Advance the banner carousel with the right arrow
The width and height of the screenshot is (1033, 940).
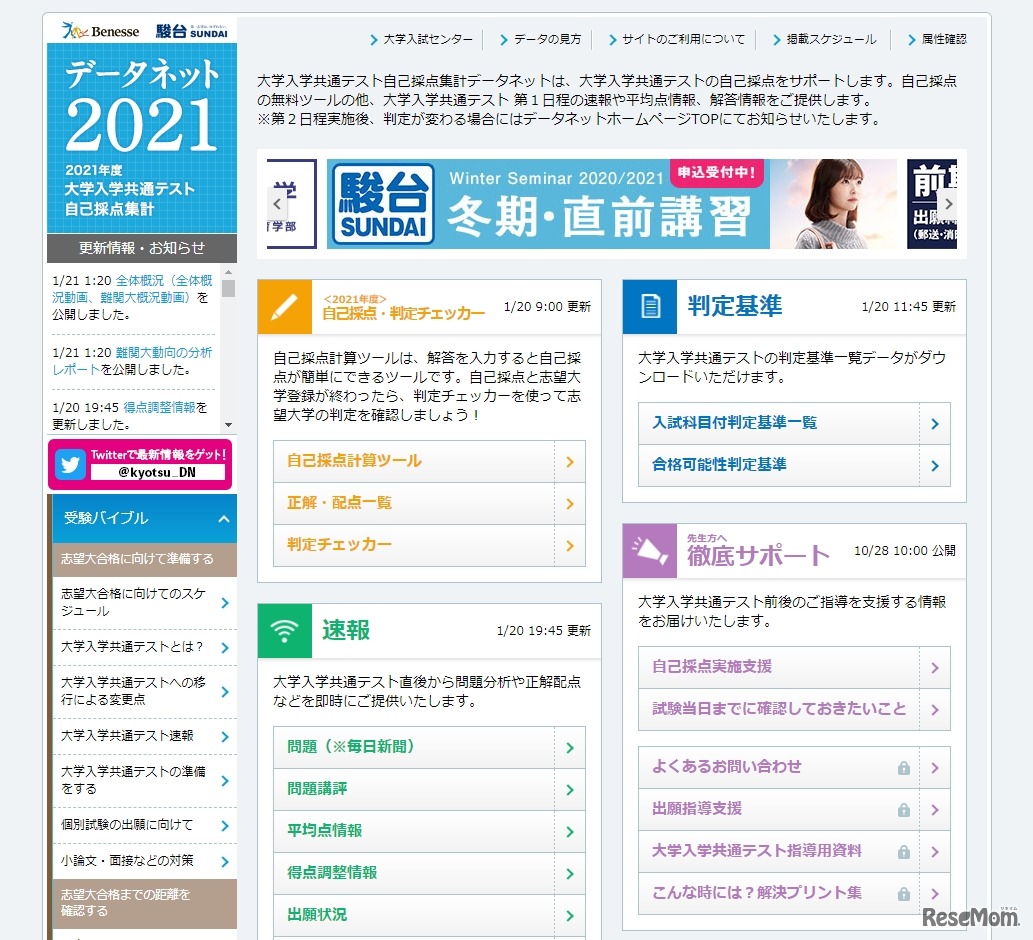(x=947, y=202)
